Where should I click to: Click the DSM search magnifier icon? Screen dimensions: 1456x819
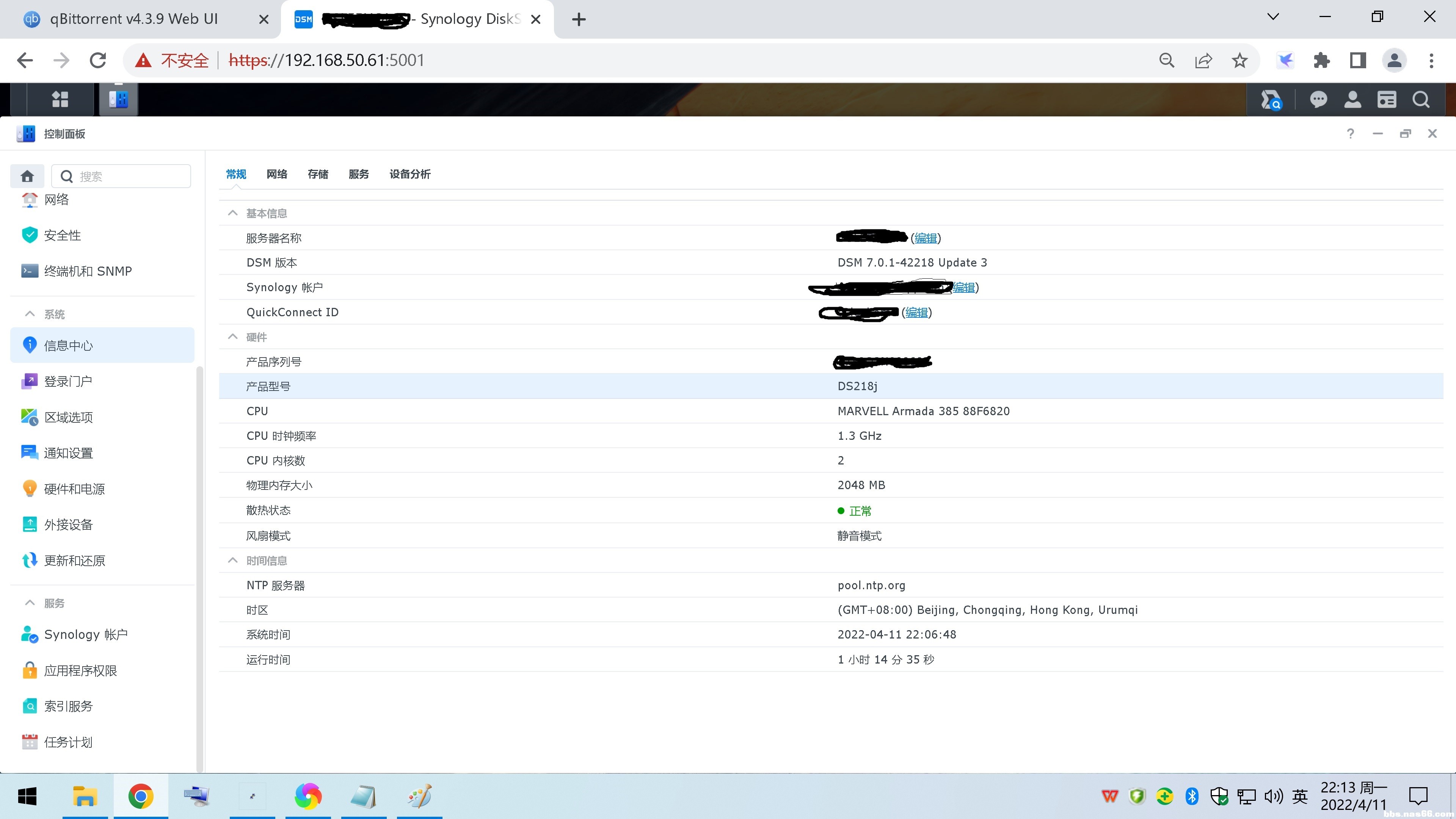[x=1421, y=99]
